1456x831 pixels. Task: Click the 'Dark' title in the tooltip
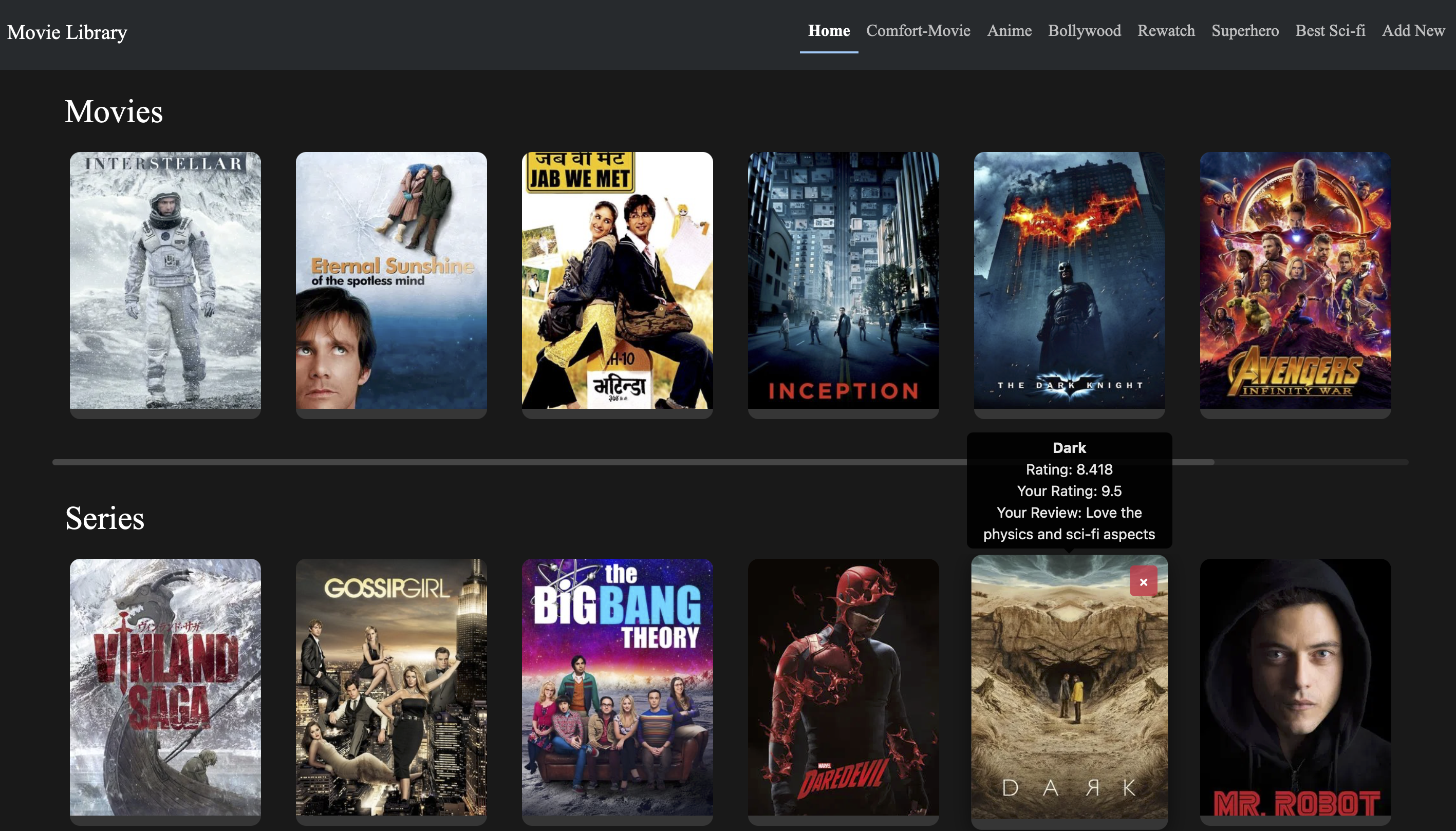(1069, 448)
